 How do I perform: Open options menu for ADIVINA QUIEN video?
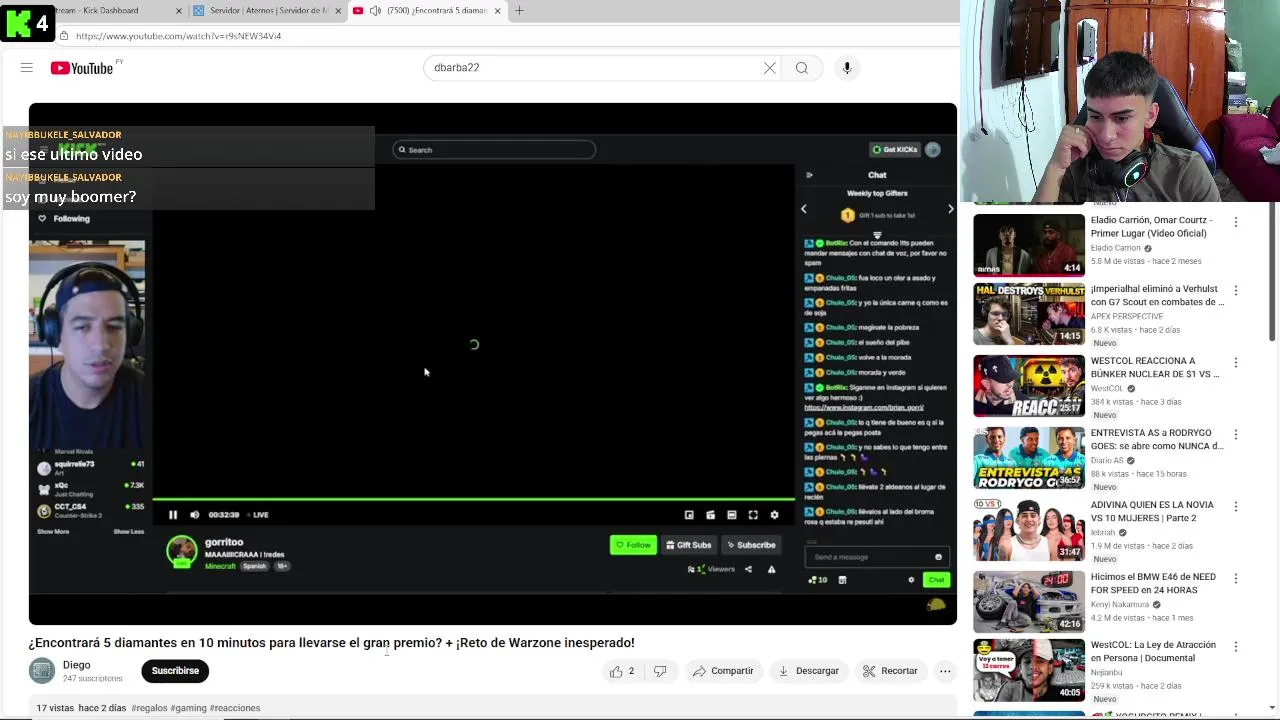click(1236, 507)
